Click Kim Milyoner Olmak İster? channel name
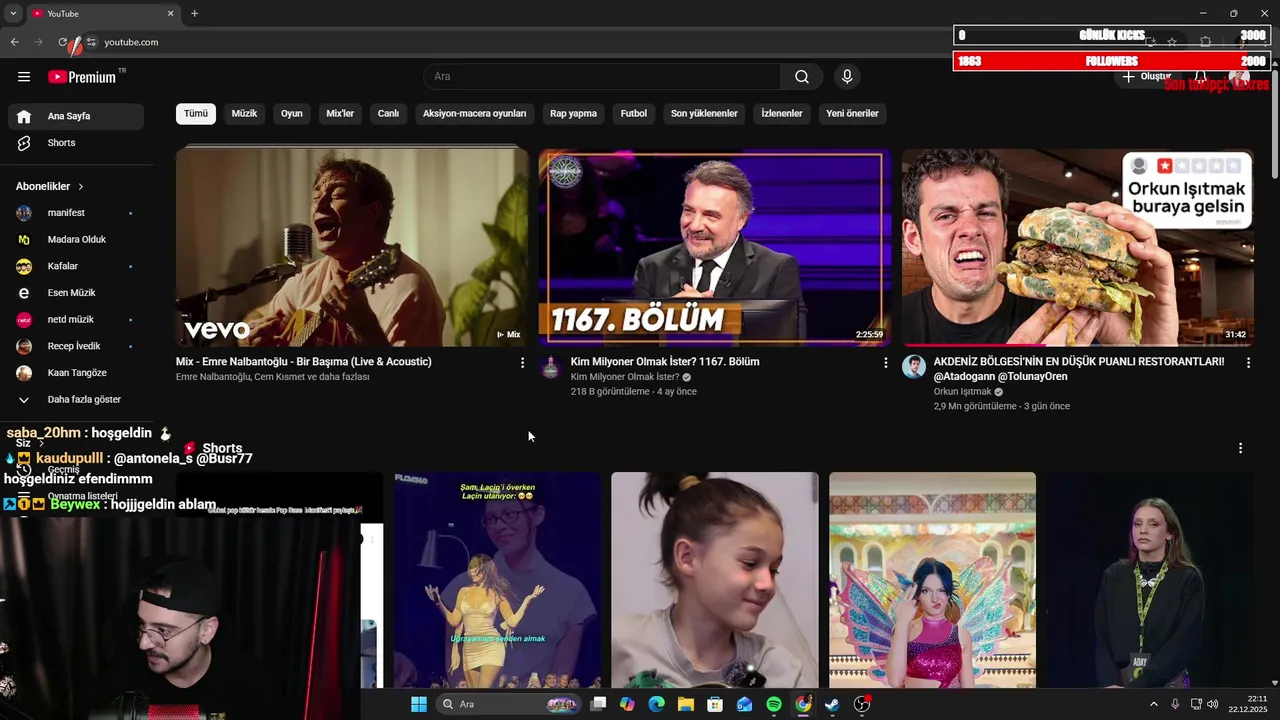 pyautogui.click(x=625, y=377)
